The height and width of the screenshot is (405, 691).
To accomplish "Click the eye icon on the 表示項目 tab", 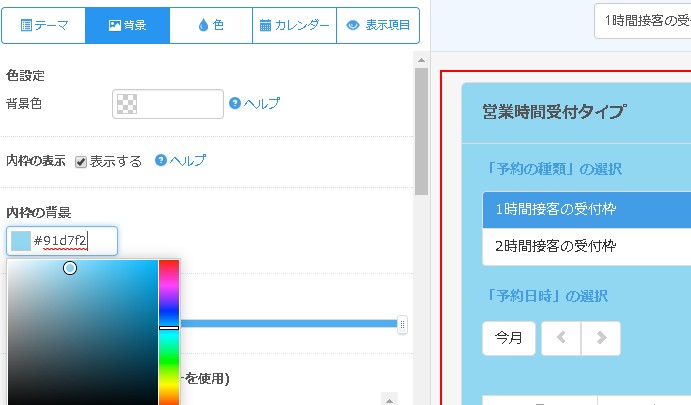I will [353, 25].
